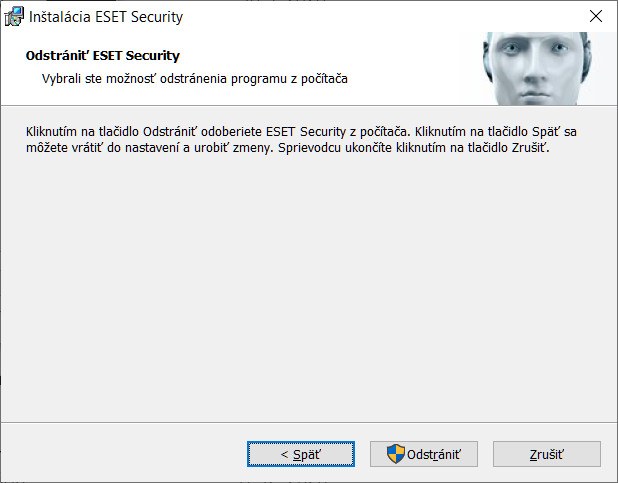Cancel the wizard using the Zrušiť button
Screen dimensions: 618x483
(547, 454)
